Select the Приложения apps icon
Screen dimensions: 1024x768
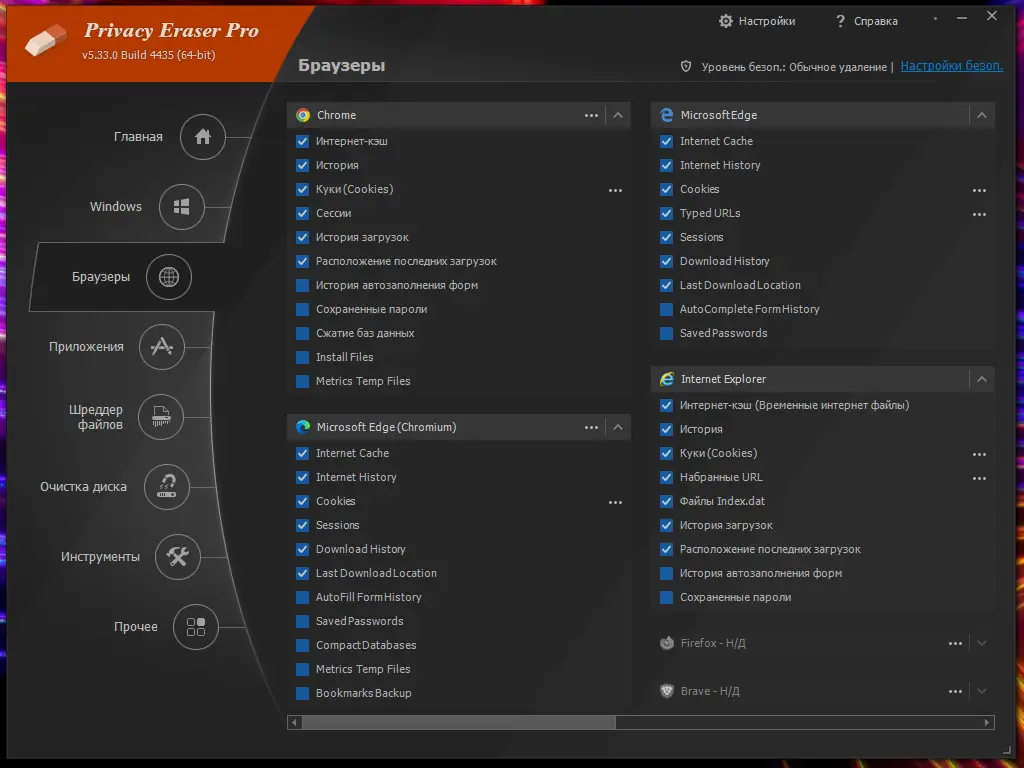click(x=162, y=347)
